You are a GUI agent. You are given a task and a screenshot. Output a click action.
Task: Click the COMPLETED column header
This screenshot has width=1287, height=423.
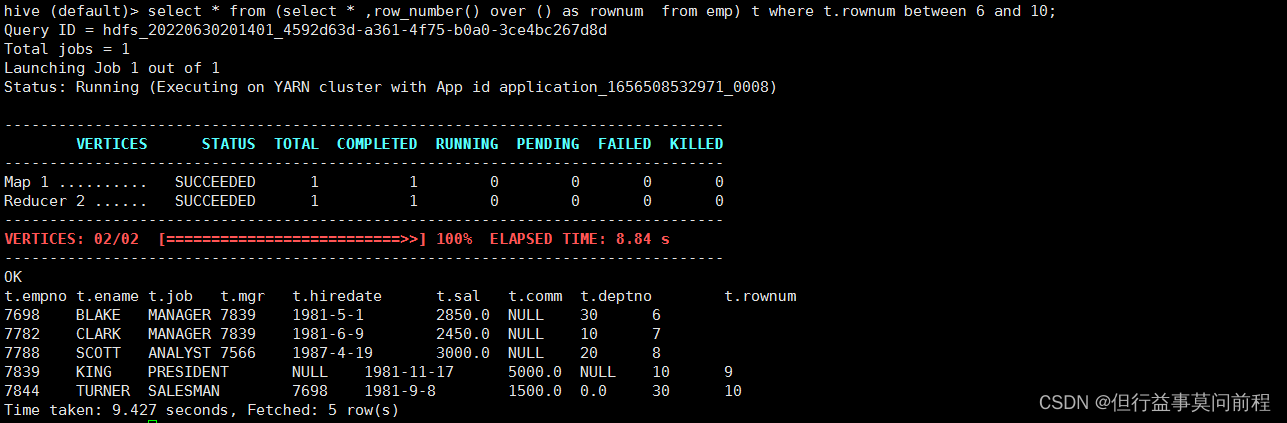click(x=377, y=144)
